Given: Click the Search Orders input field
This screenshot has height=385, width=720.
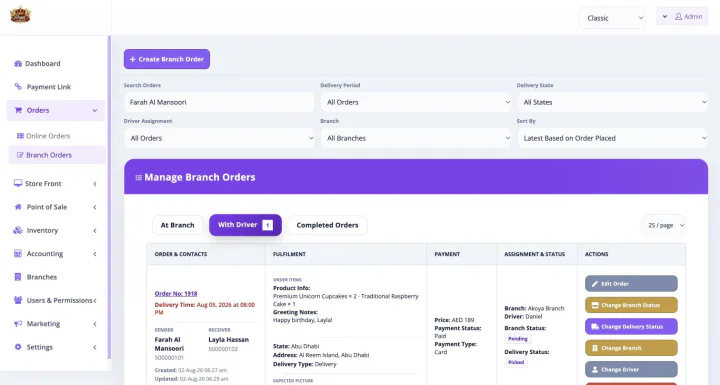Looking at the screenshot, I should (219, 102).
